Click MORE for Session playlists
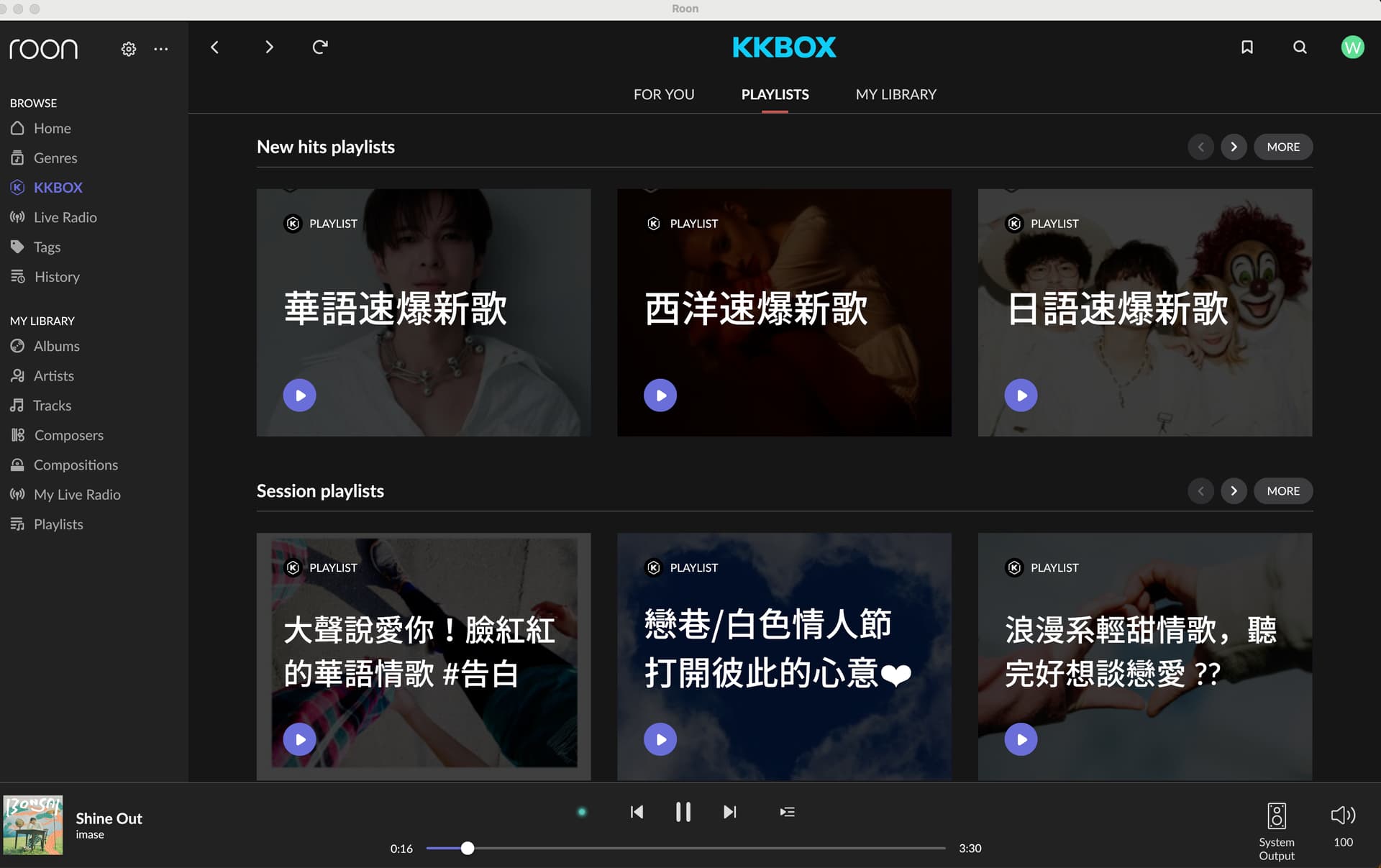 [1282, 490]
